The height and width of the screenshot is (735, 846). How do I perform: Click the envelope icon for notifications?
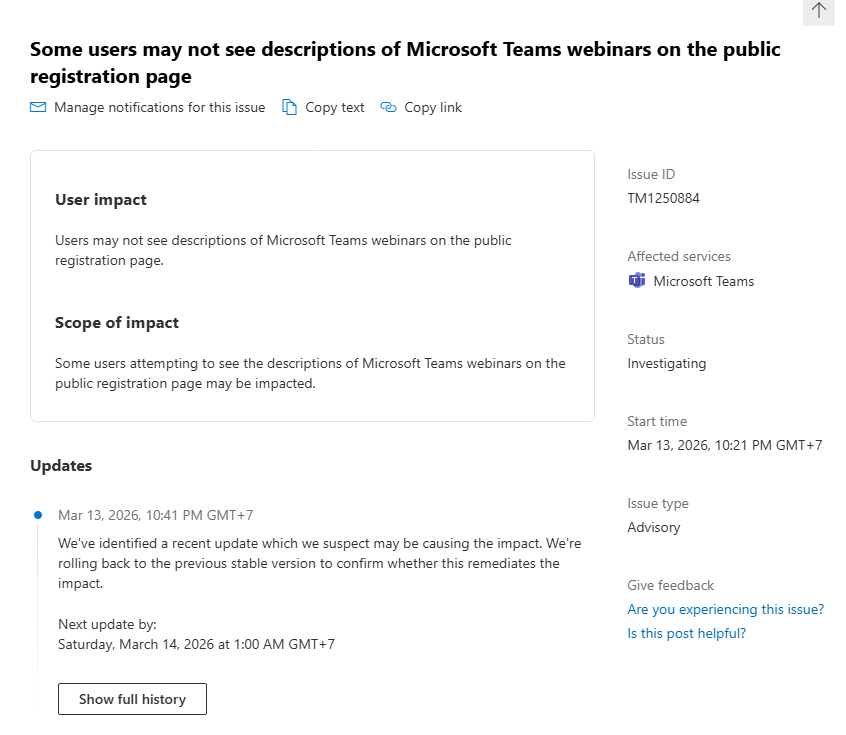pyautogui.click(x=38, y=107)
